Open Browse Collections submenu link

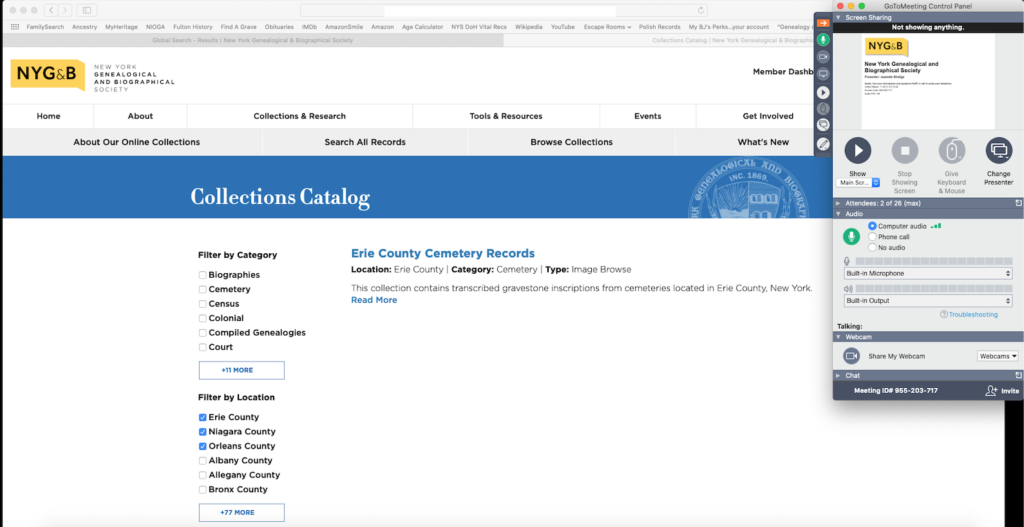(571, 142)
